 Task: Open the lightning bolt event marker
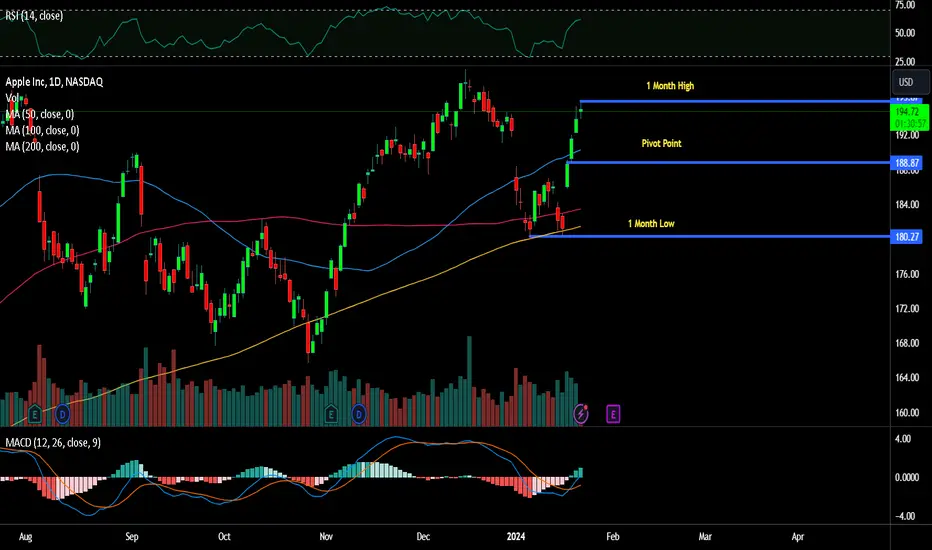point(581,414)
